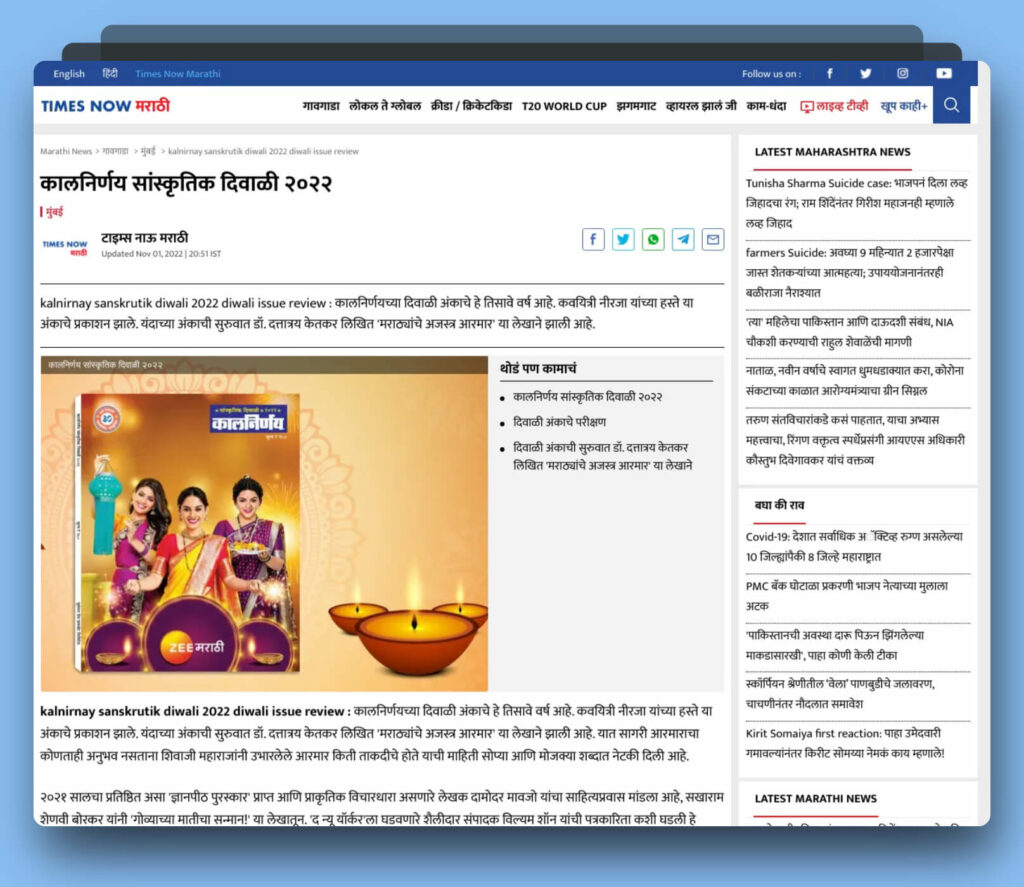Click the Times Now मराठी logo
1024x887 pixels.
click(105, 106)
